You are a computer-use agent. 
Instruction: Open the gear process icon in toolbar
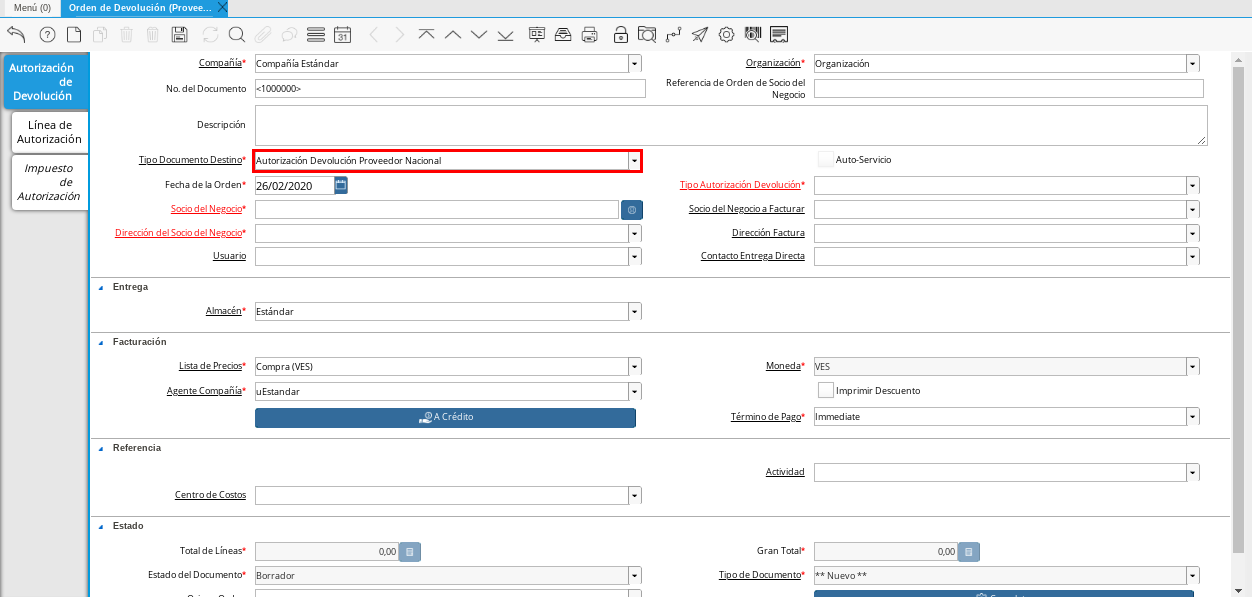[726, 35]
